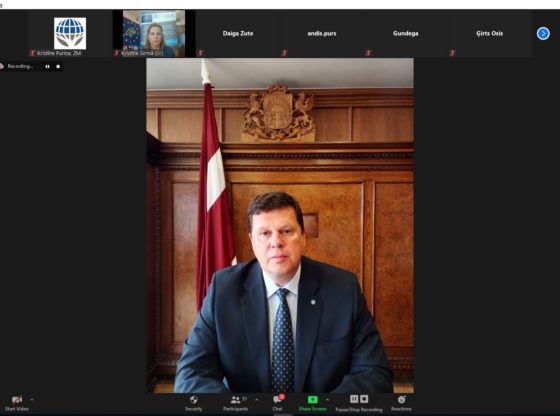Screen dimensions: 560x416
Task: Select andis.purs participant tile
Action: 322,34
